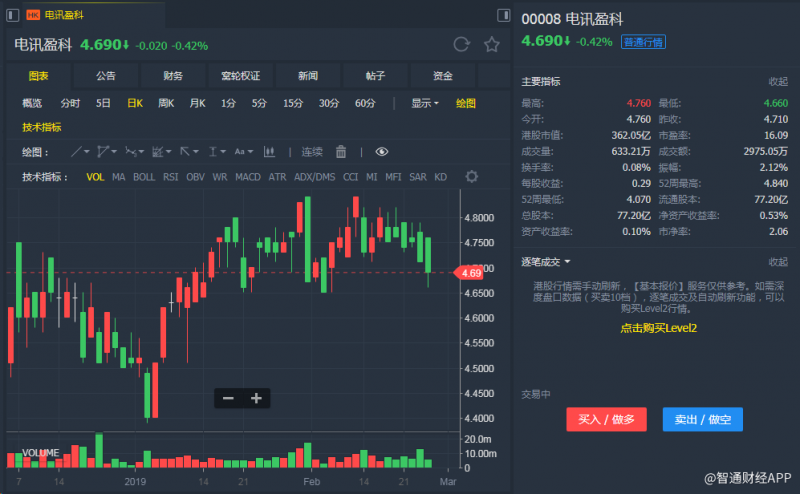Select the 分时 intraday view
800x494 pixels.
(70, 103)
